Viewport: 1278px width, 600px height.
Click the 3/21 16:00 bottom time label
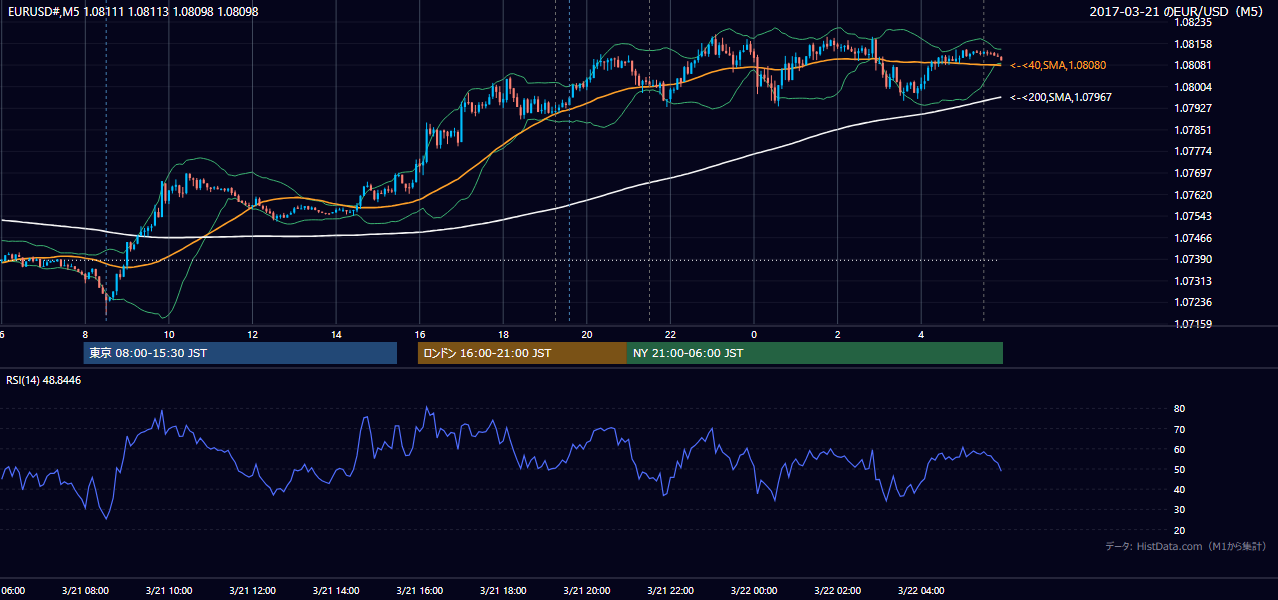pyautogui.click(x=420, y=590)
